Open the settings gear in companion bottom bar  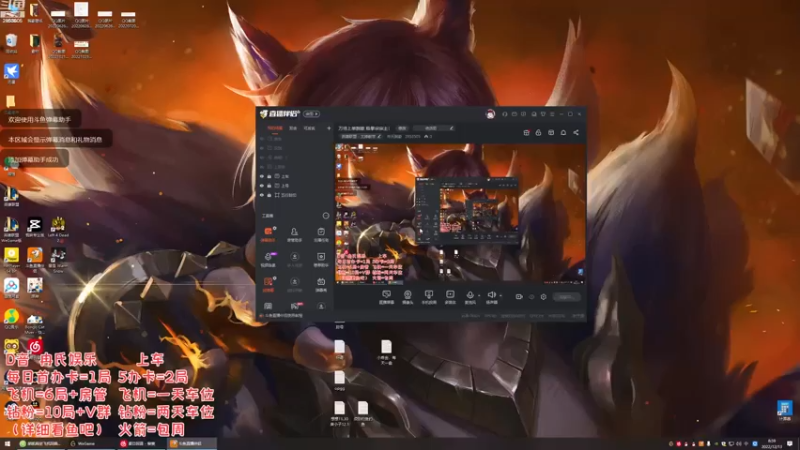(543, 297)
